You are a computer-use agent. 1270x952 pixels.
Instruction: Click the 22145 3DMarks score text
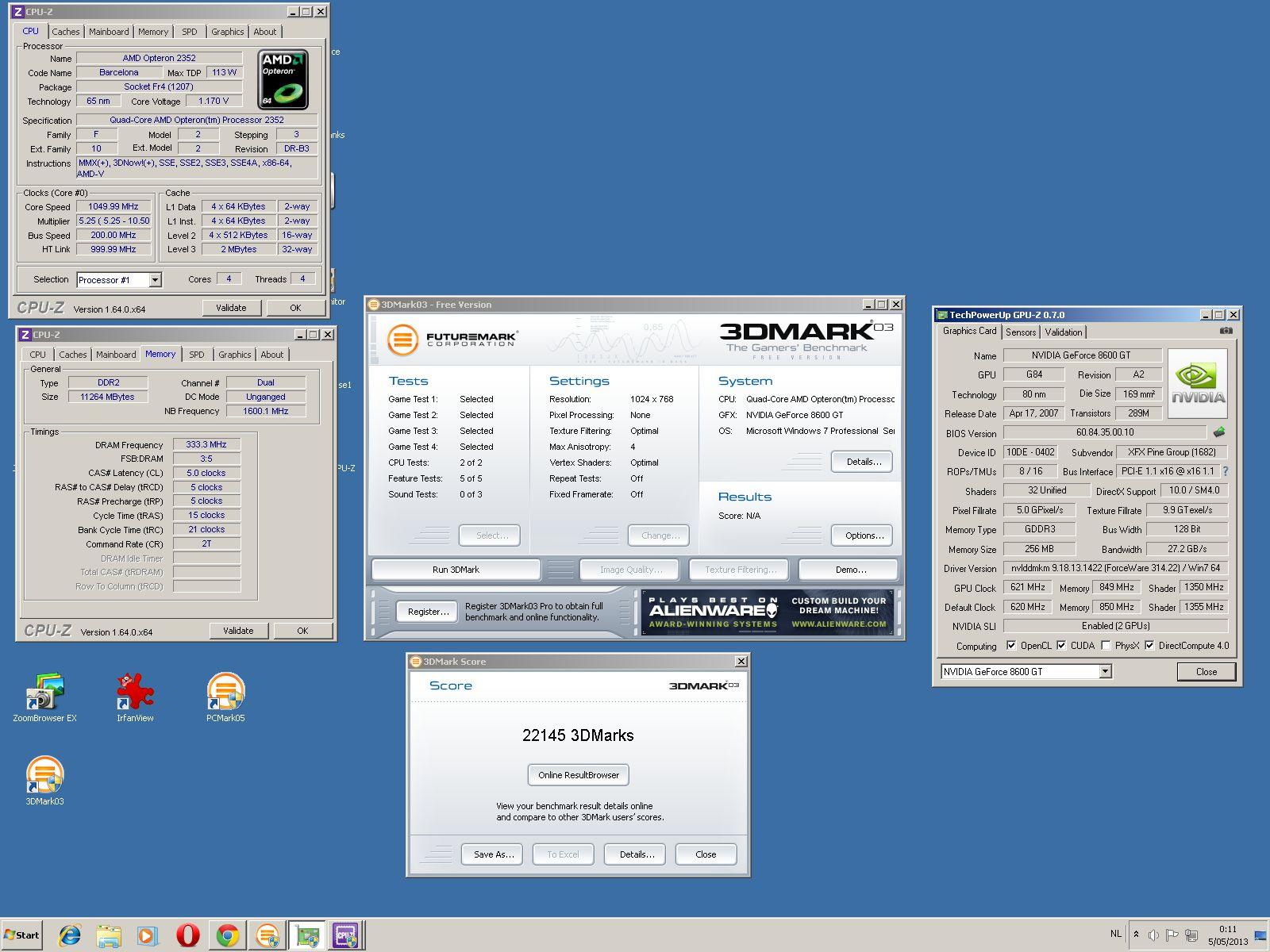[x=578, y=735]
